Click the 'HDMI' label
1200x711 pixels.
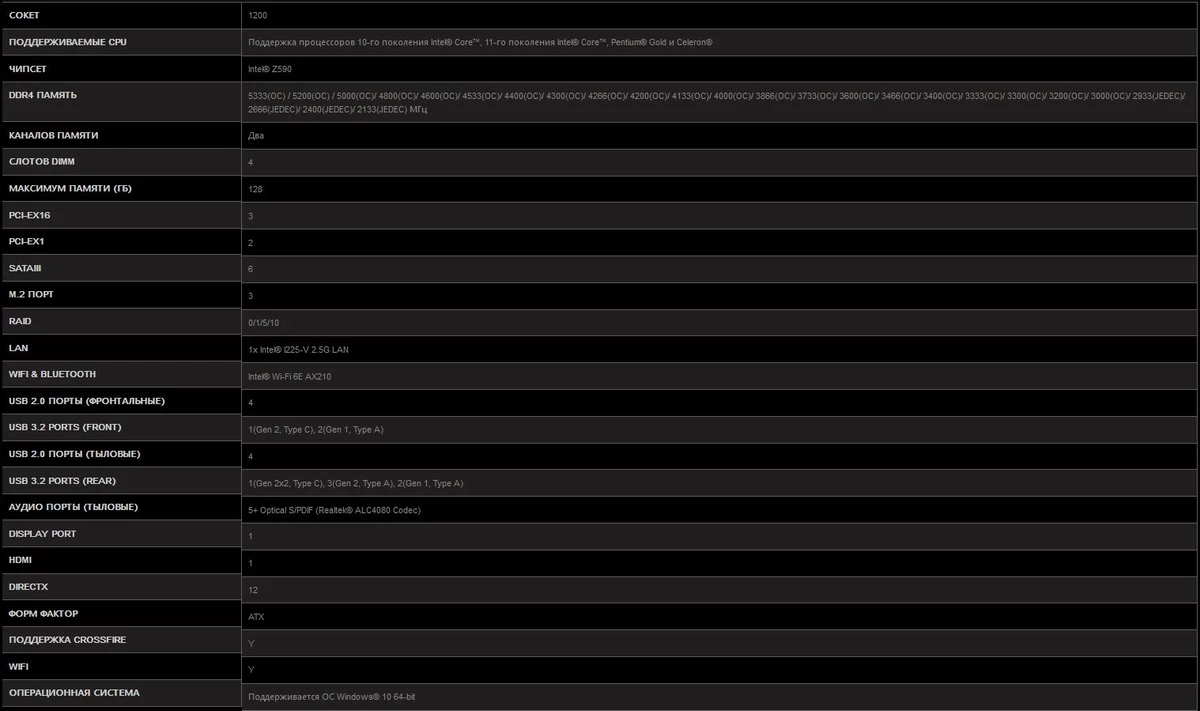(x=19, y=560)
